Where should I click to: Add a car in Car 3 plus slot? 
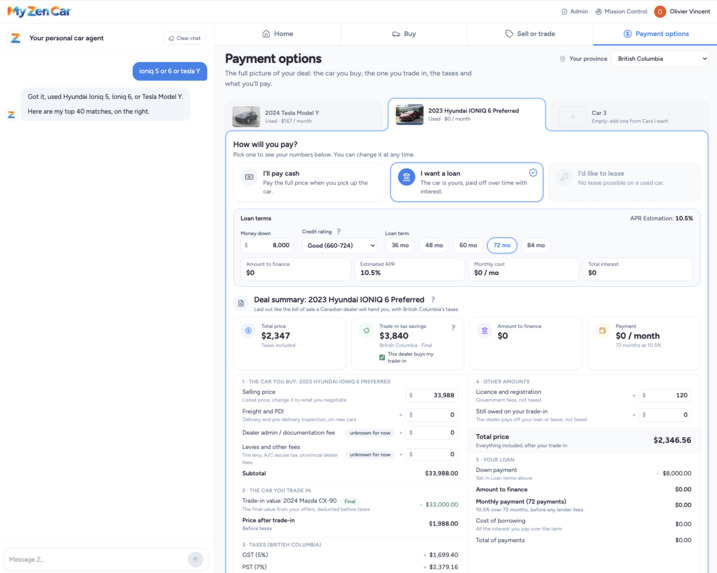pyautogui.click(x=572, y=117)
